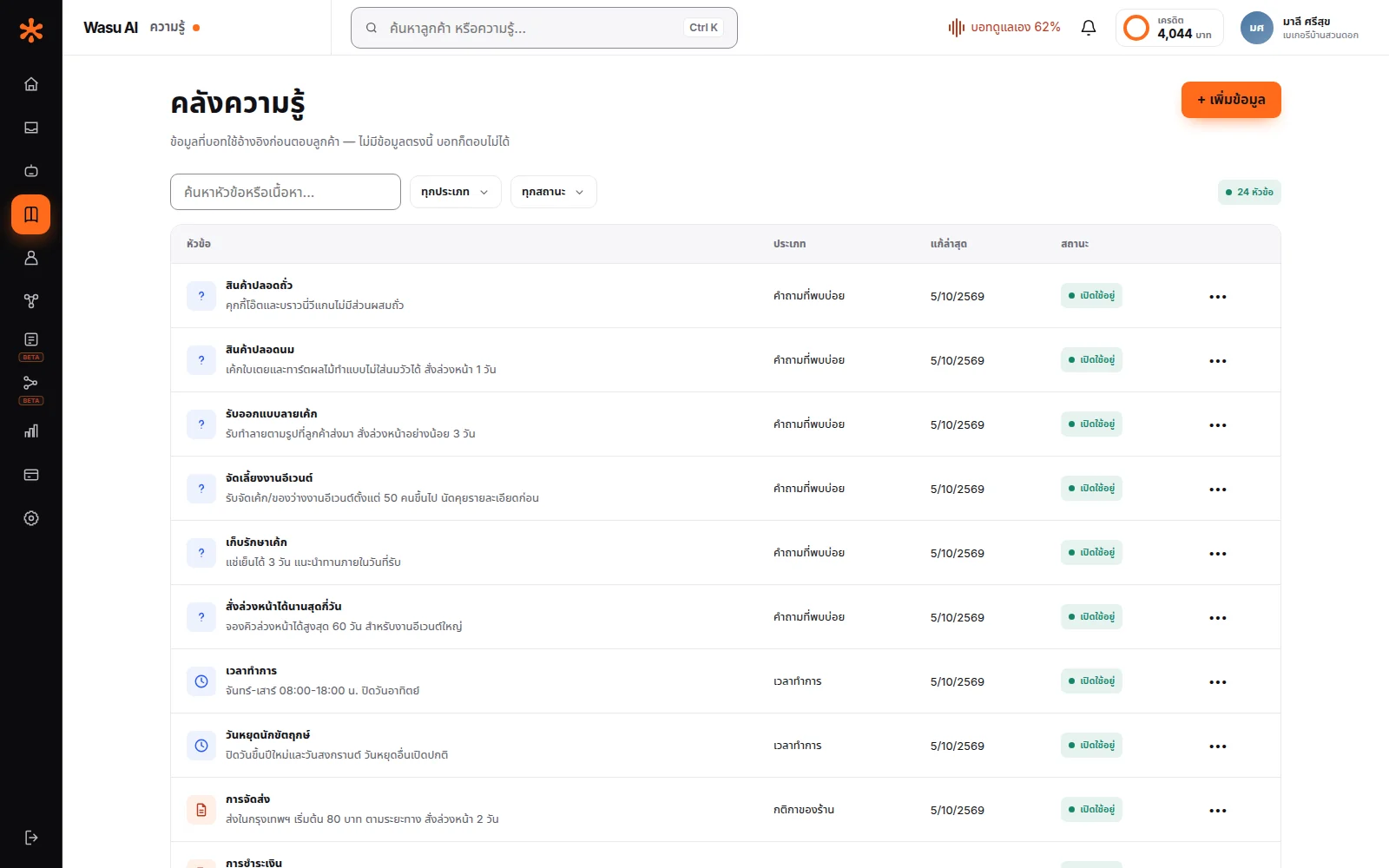Click the credit 4,044 baht widget
This screenshot has width=1389, height=868.
1169,28
